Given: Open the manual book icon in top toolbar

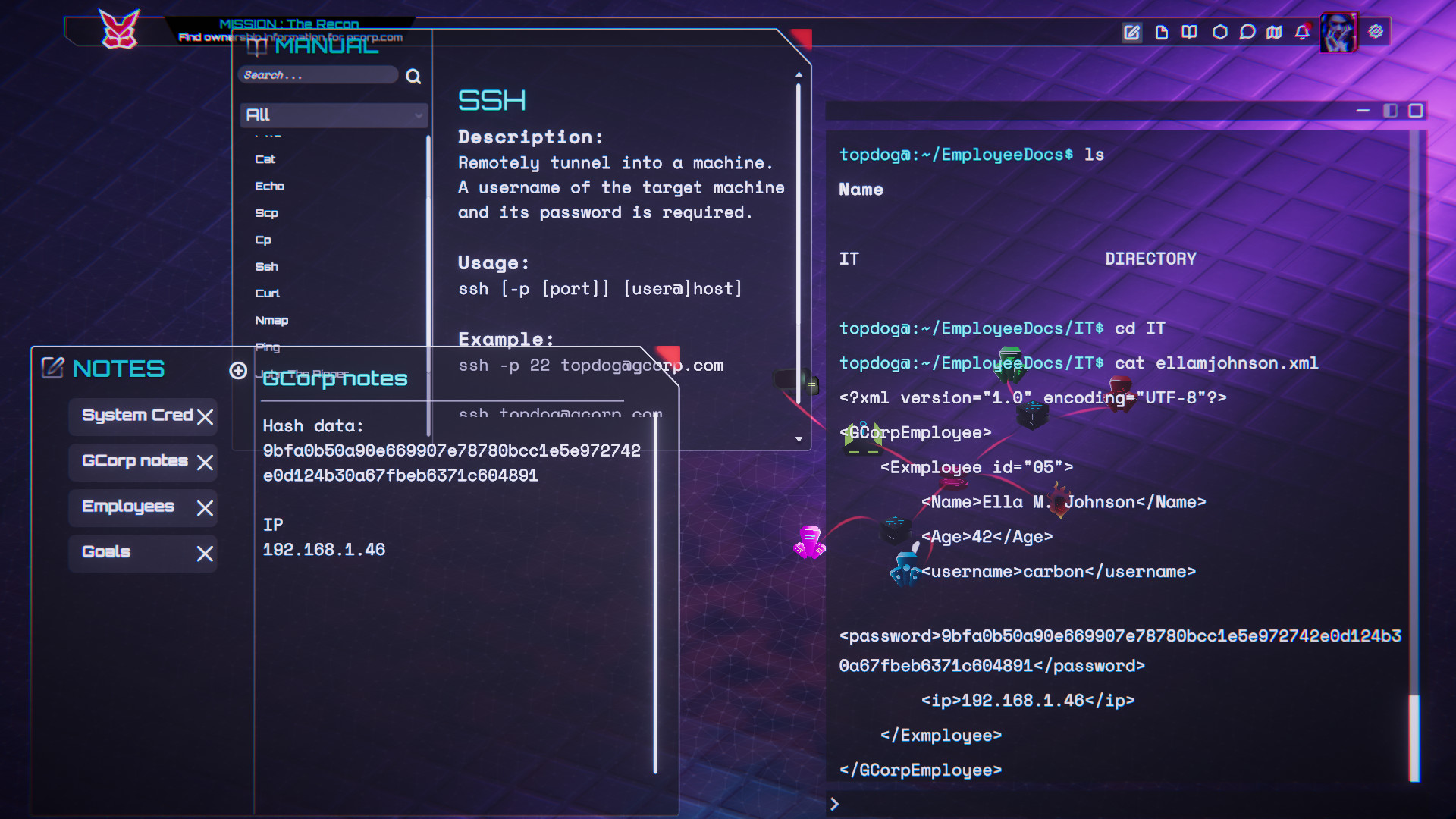Looking at the screenshot, I should tap(1189, 32).
